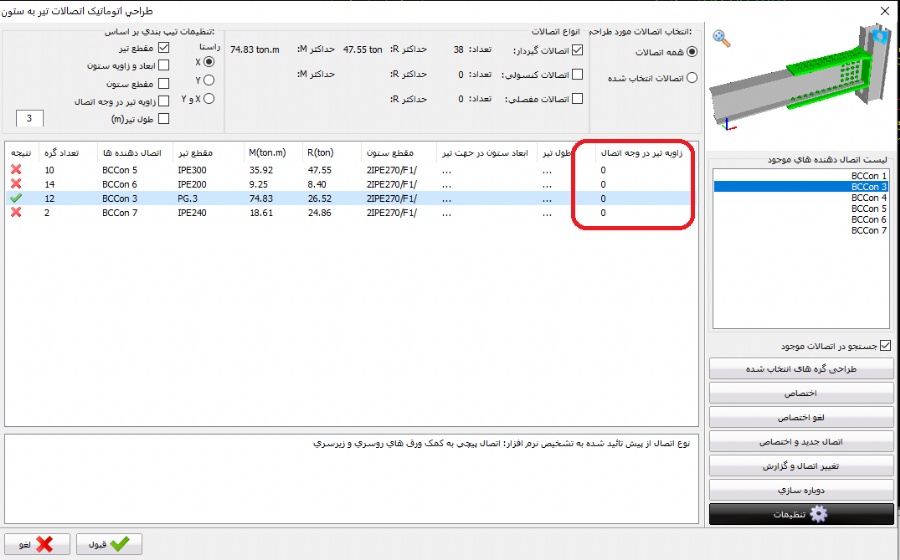Click the red X result icon for BCCon 6
This screenshot has width=900, height=560.
pos(16,184)
